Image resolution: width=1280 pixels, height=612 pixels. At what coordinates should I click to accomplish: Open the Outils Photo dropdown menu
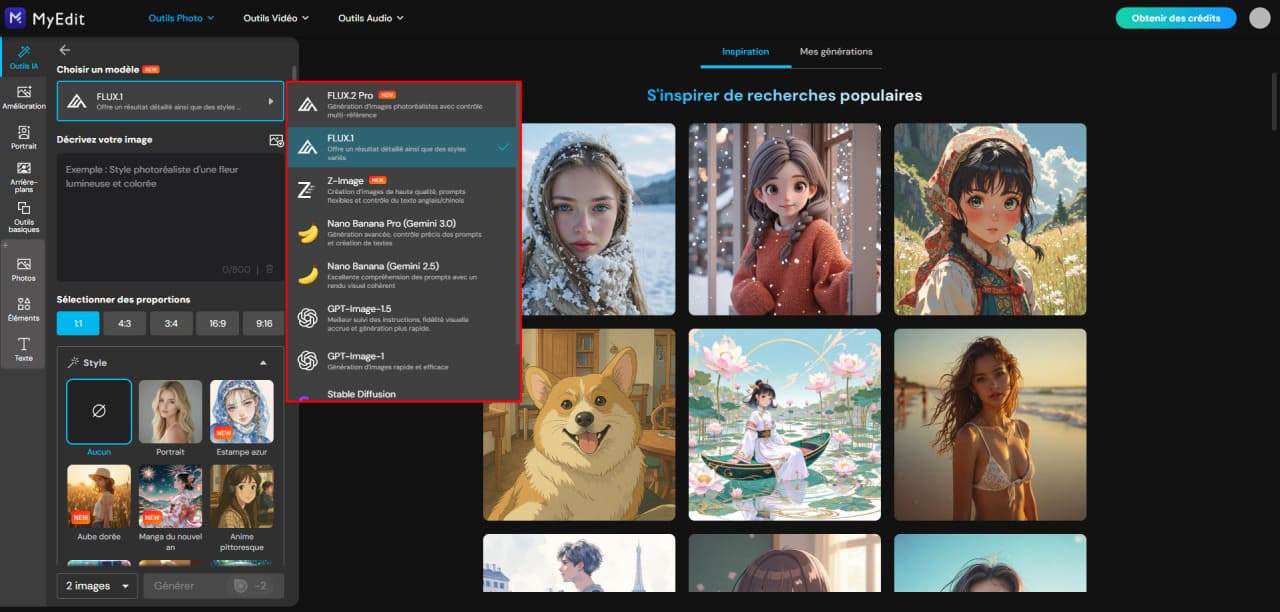179,18
